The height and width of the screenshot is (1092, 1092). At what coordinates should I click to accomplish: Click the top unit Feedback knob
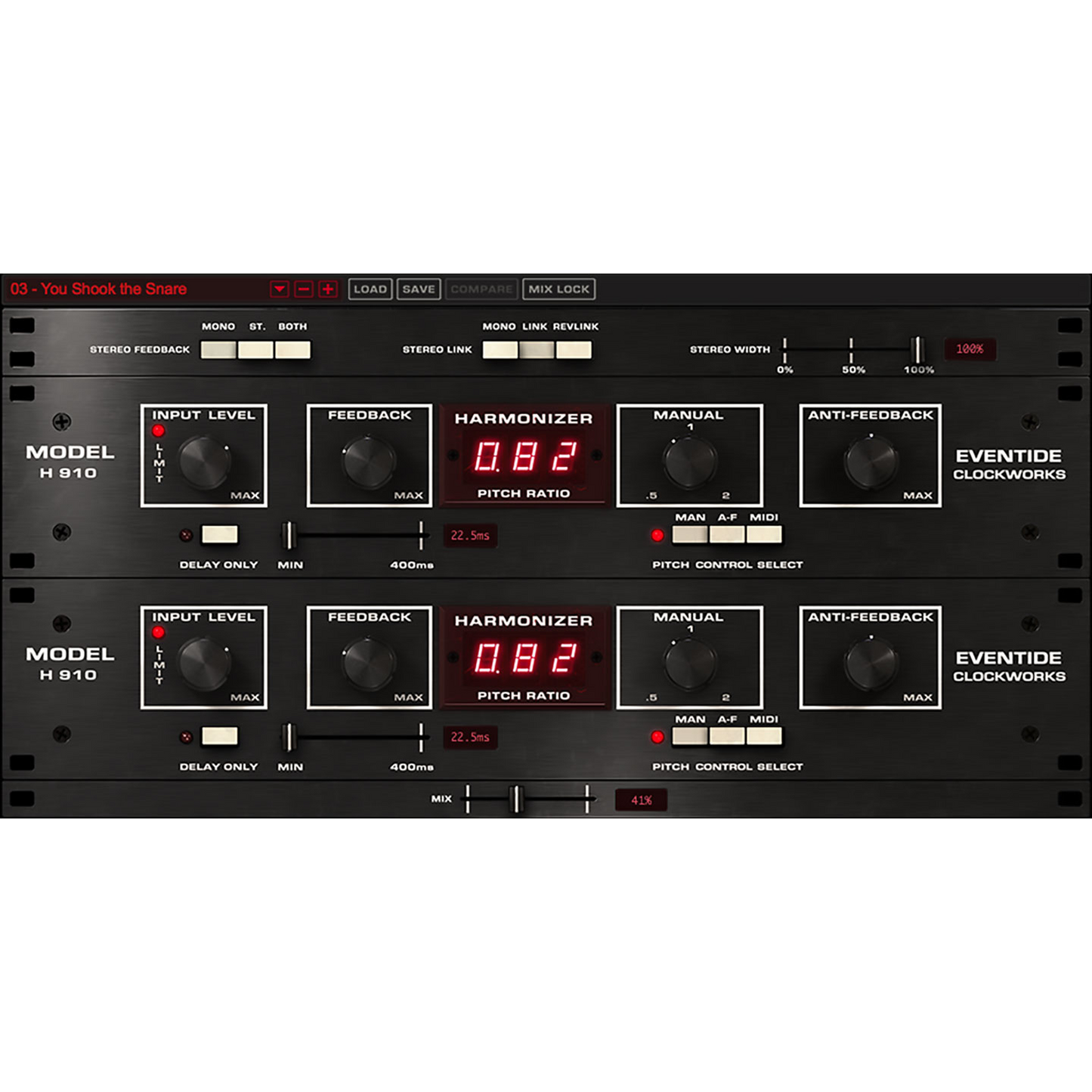[370, 460]
